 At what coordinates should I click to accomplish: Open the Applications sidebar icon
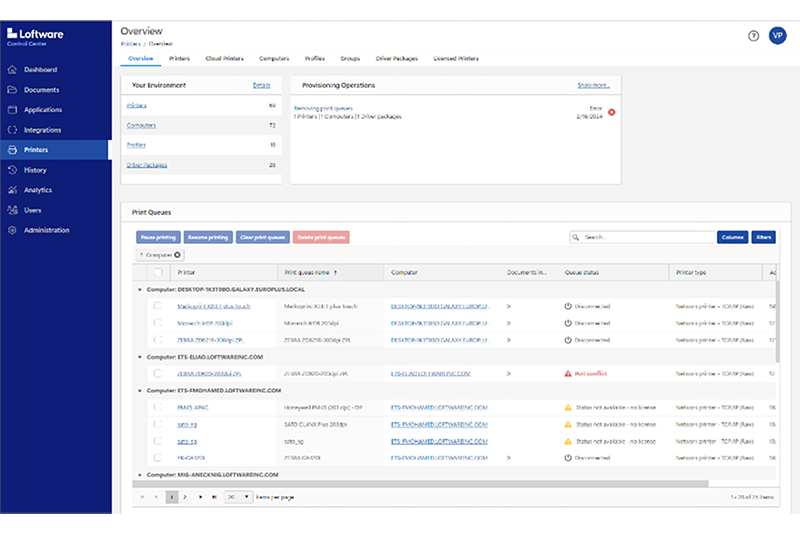13,110
